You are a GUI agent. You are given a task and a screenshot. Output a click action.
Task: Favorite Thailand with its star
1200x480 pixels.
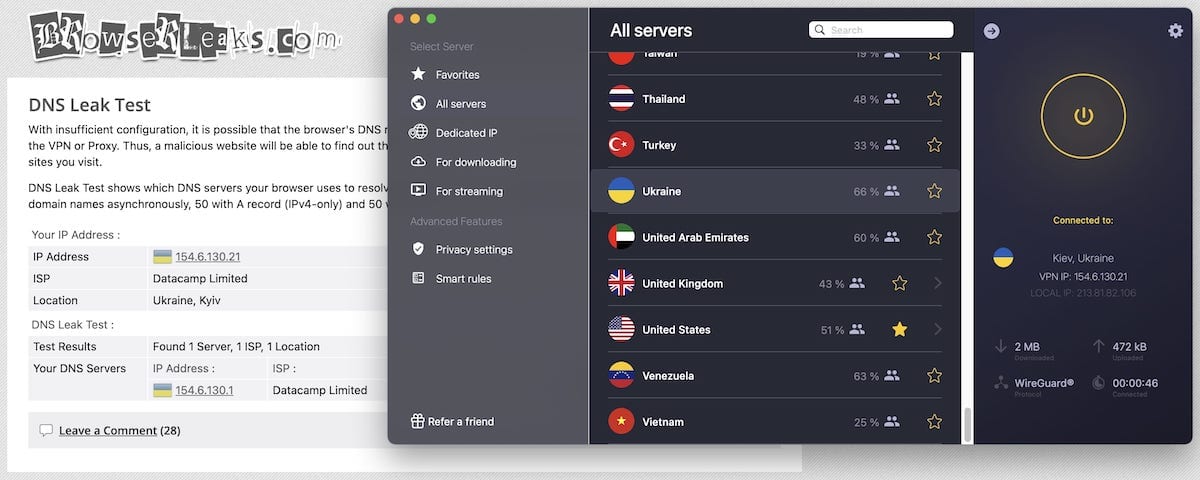(x=934, y=98)
